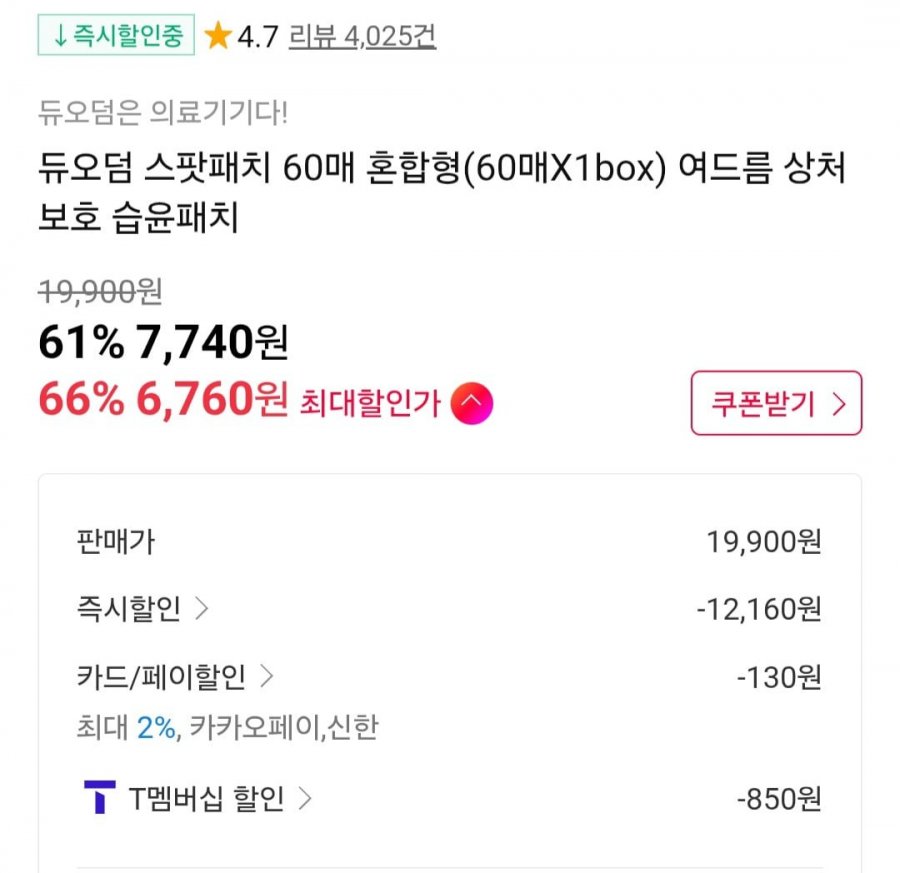Click the 최대 2% 카카오페이,신한 note
The image size is (900, 873).
click(x=227, y=727)
